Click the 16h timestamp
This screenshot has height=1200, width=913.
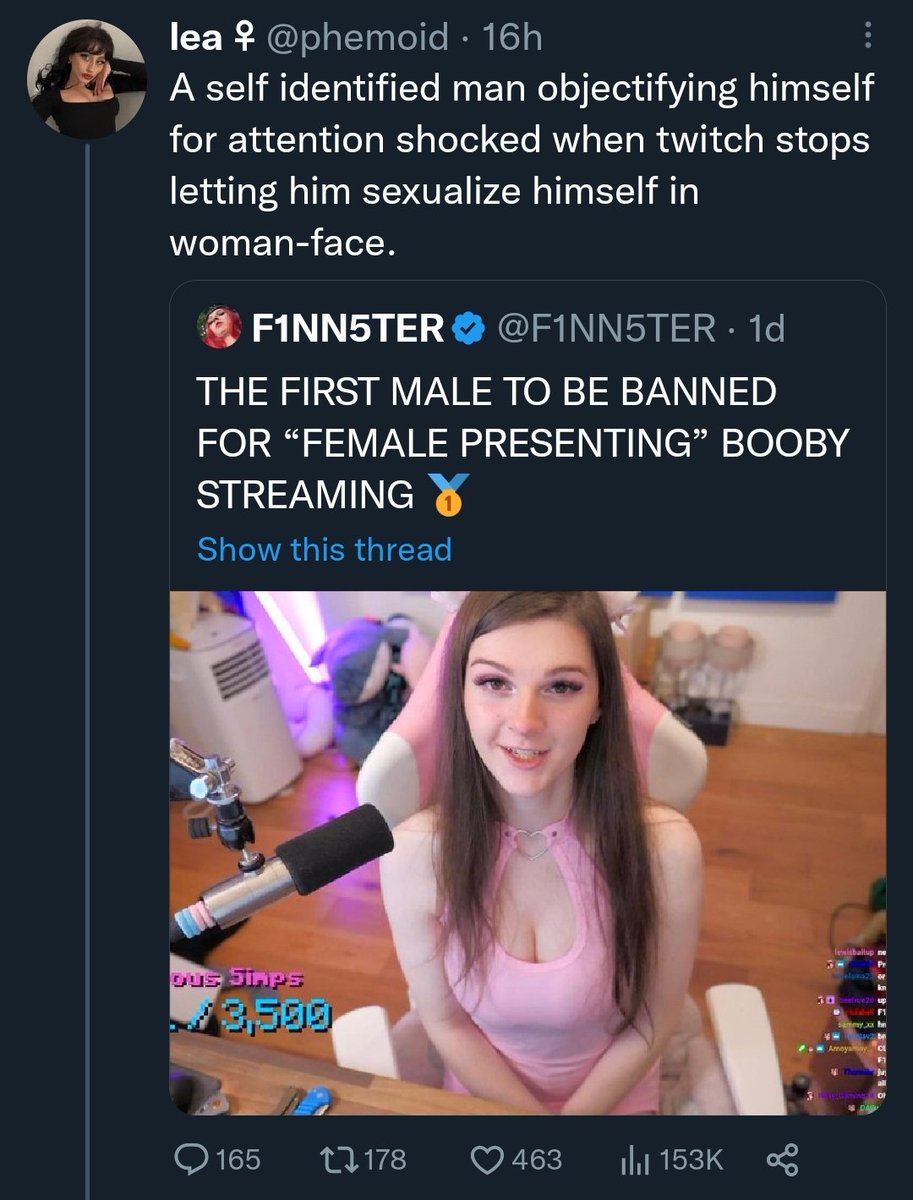512,38
